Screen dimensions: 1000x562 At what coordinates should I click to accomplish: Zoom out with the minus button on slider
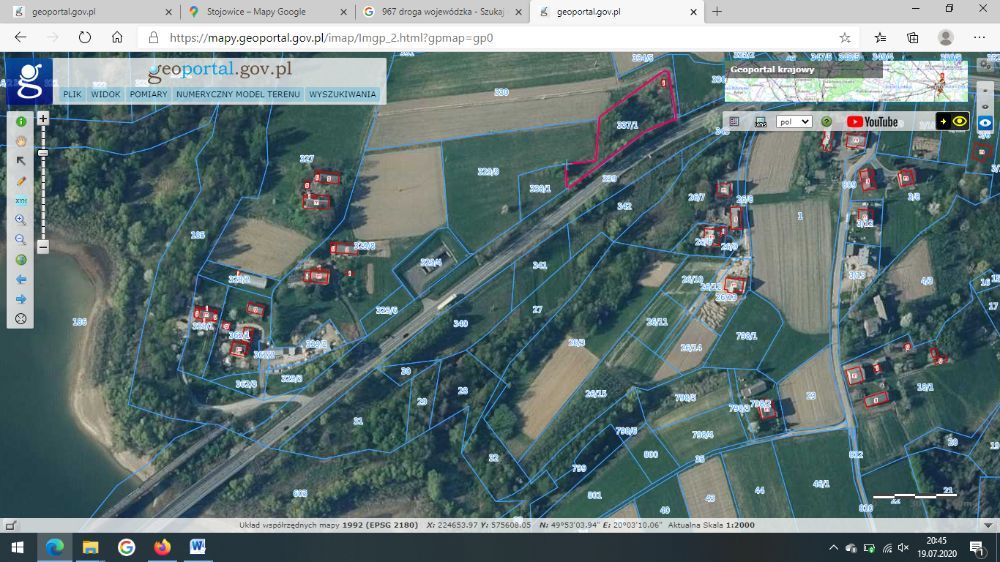pyautogui.click(x=43, y=246)
